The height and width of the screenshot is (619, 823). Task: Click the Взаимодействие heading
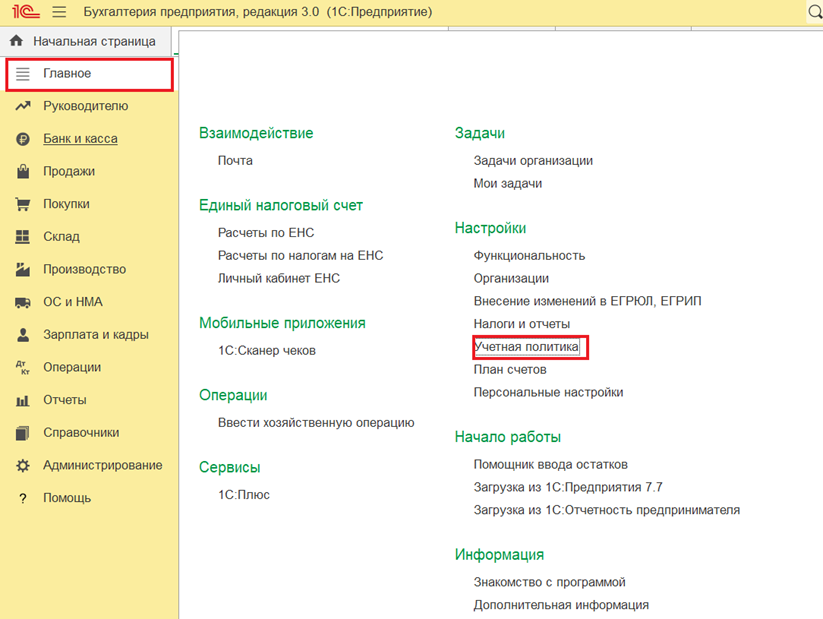[256, 133]
